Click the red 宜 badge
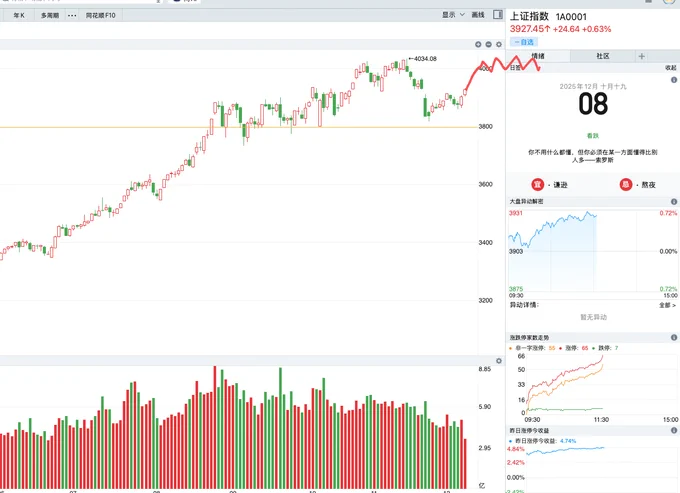The height and width of the screenshot is (493, 680). pos(538,185)
